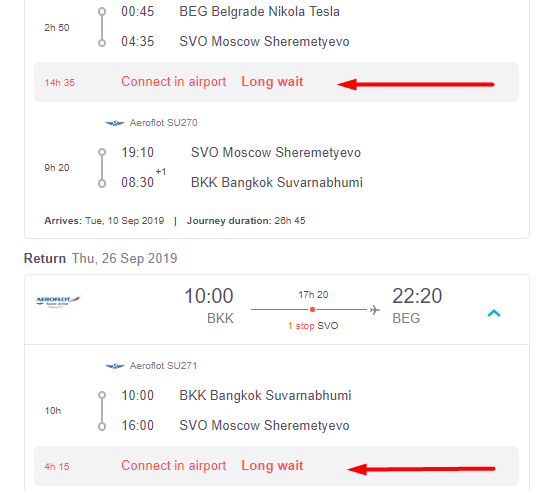Click the first Connect in airport label

174,82
